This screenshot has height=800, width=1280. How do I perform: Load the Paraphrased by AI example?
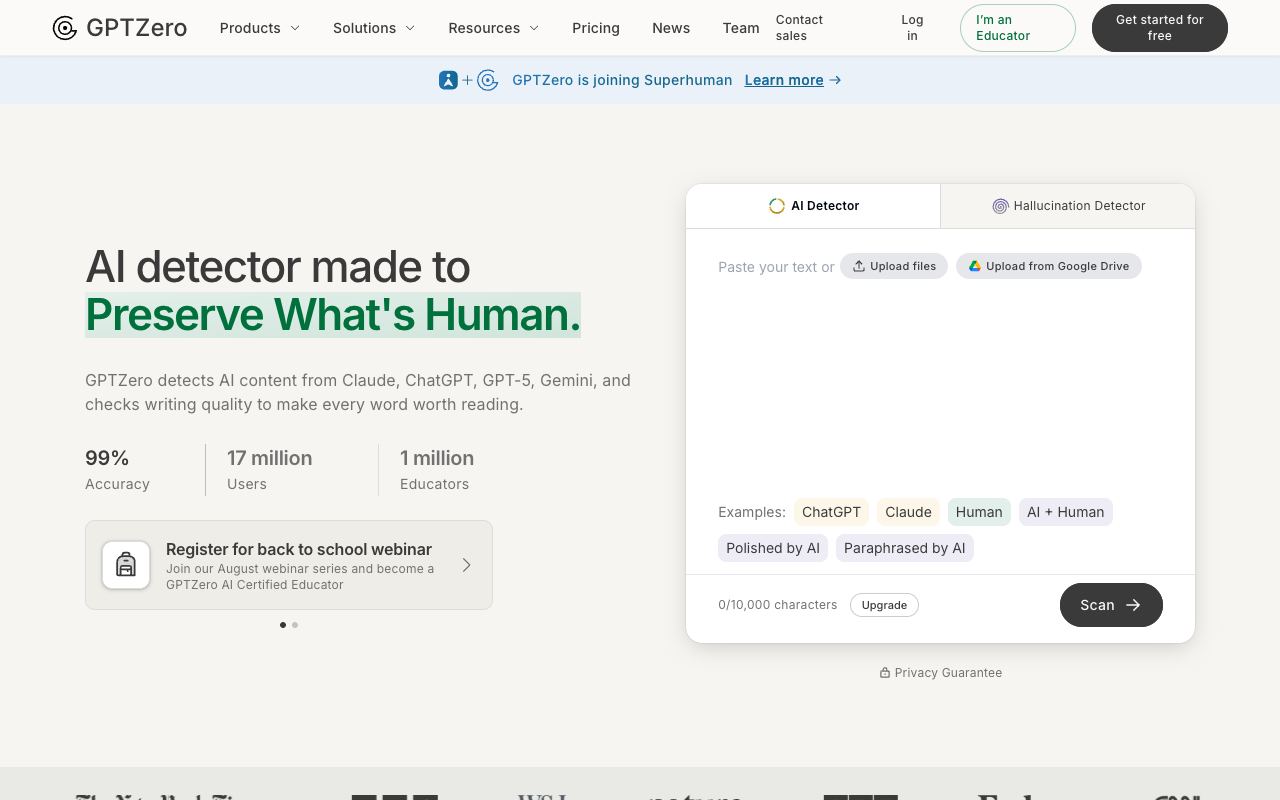pyautogui.click(x=905, y=548)
